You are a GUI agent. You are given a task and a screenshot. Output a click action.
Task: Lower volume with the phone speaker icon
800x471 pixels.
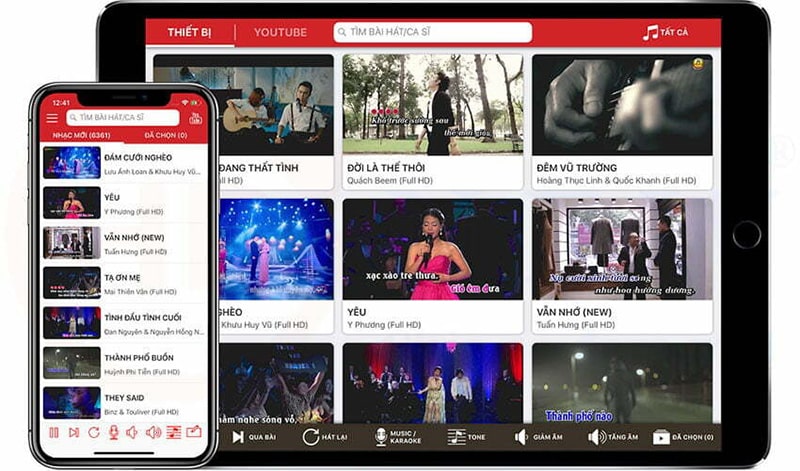tap(132, 433)
